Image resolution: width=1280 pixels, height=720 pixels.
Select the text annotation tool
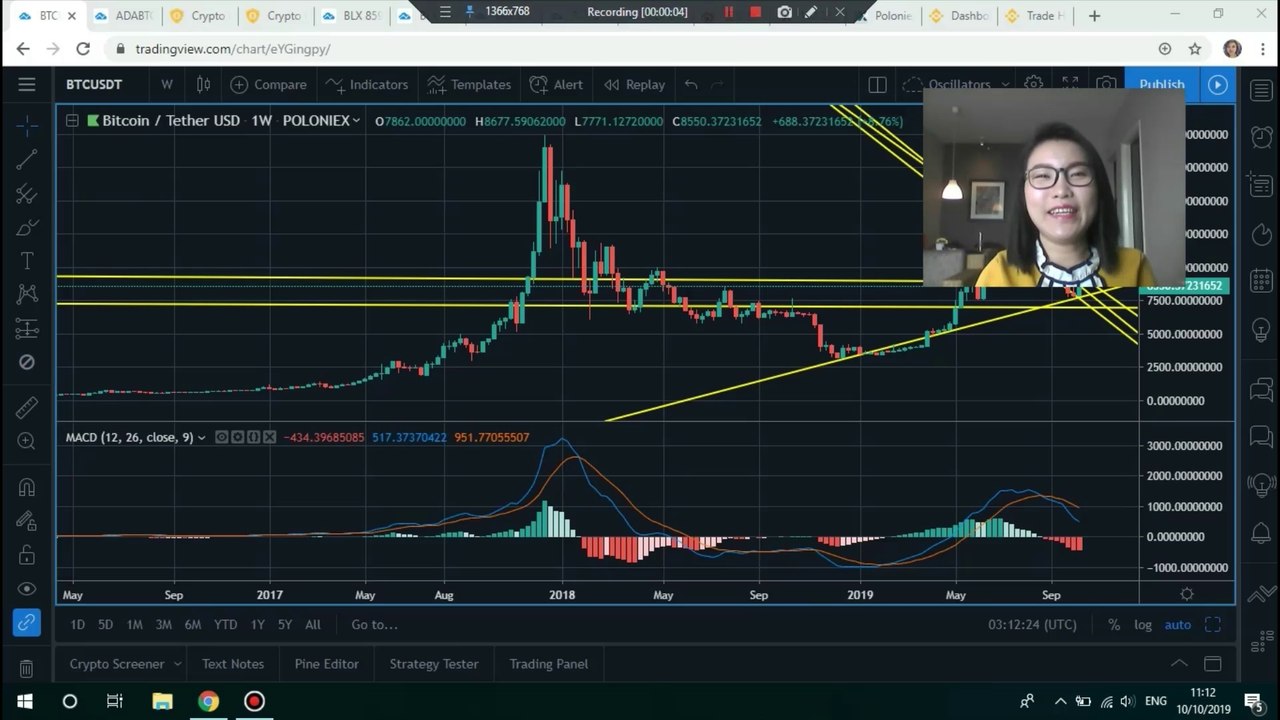[x=27, y=261]
